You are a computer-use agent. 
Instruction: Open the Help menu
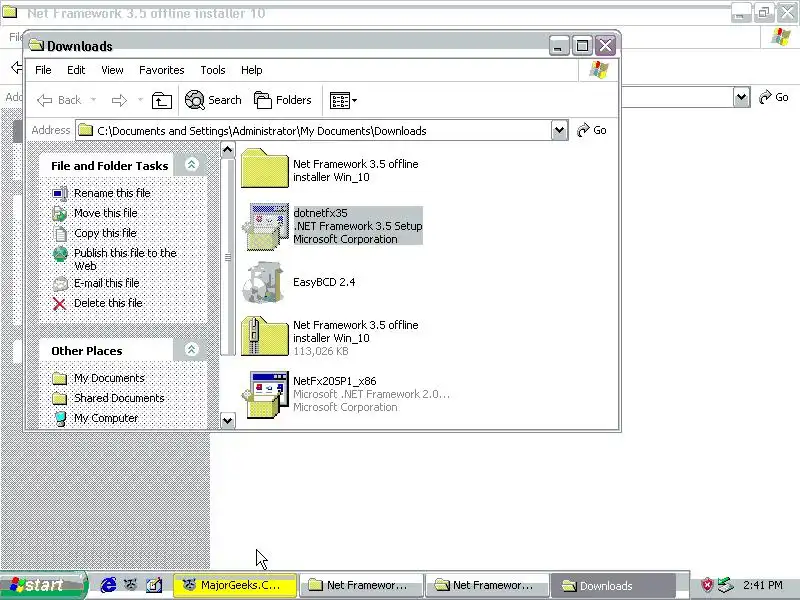[252, 70]
